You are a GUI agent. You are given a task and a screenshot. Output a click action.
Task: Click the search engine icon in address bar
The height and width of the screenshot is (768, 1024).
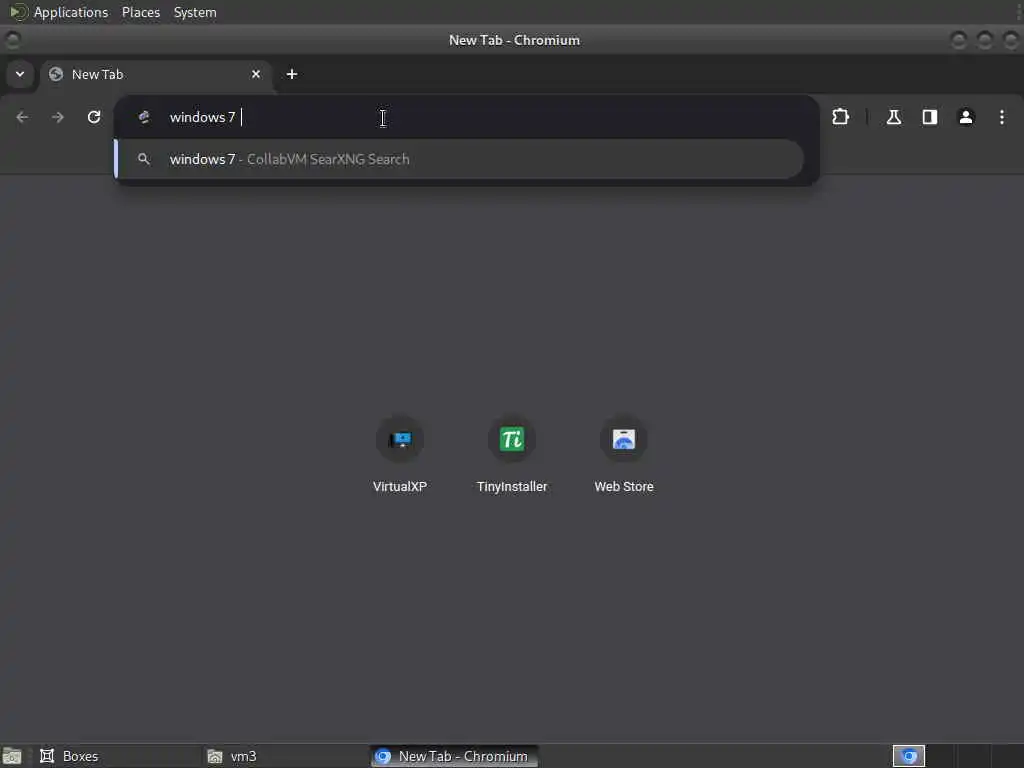[x=144, y=117]
